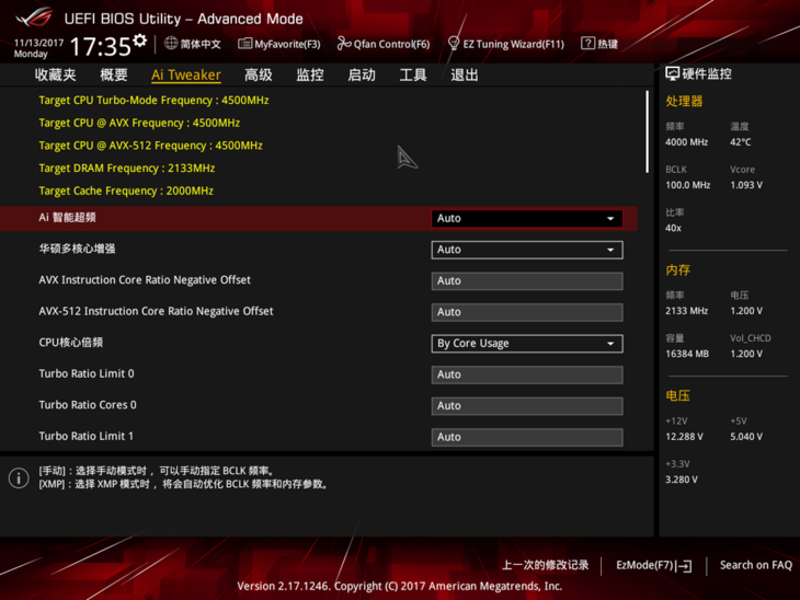Click the 电压 section heading
800x600 pixels.
678,395
